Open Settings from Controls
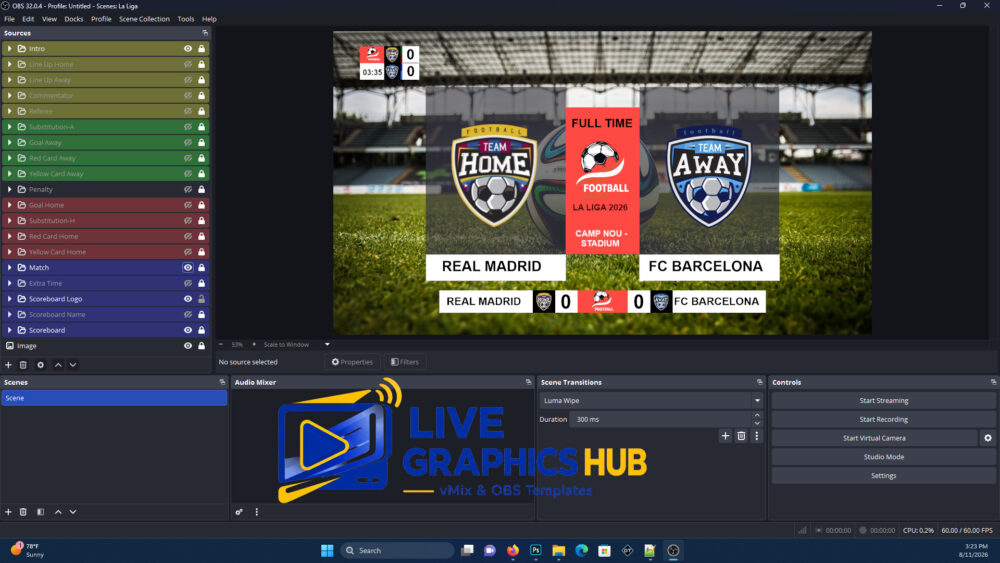Screen dimensions: 1000x563 (x=883, y=476)
